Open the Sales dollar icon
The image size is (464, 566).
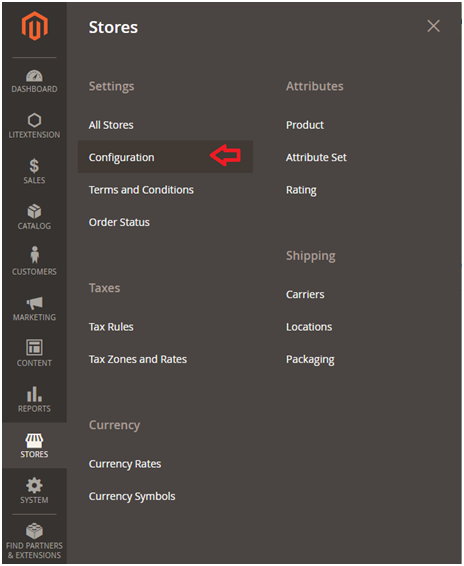point(34,166)
